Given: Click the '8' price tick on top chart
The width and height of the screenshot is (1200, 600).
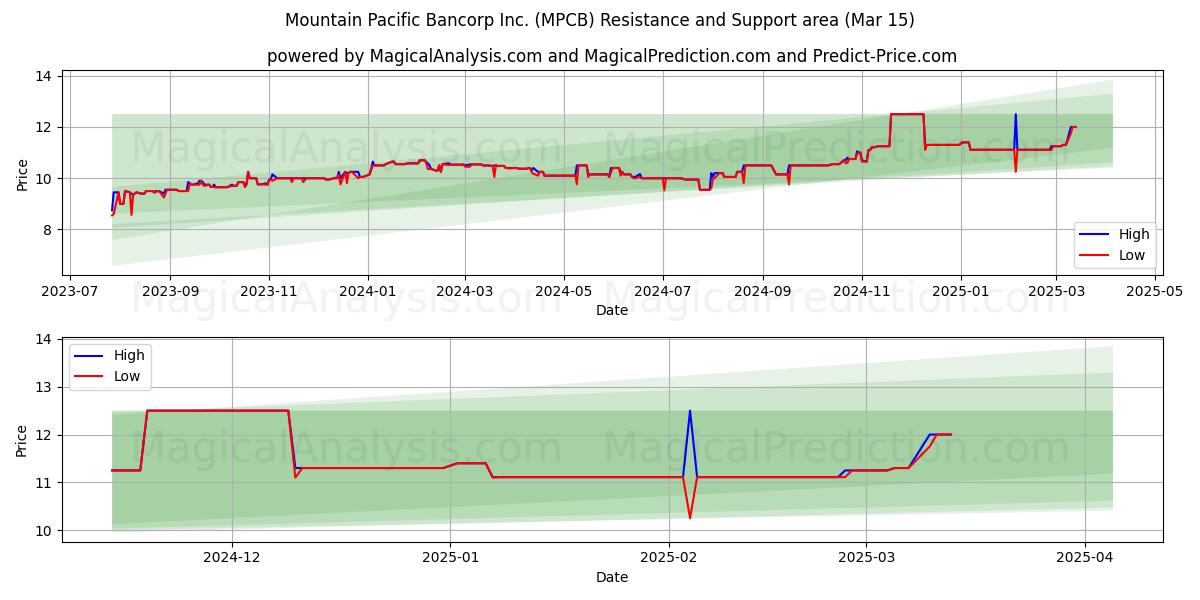Looking at the screenshot, I should tap(50, 230).
